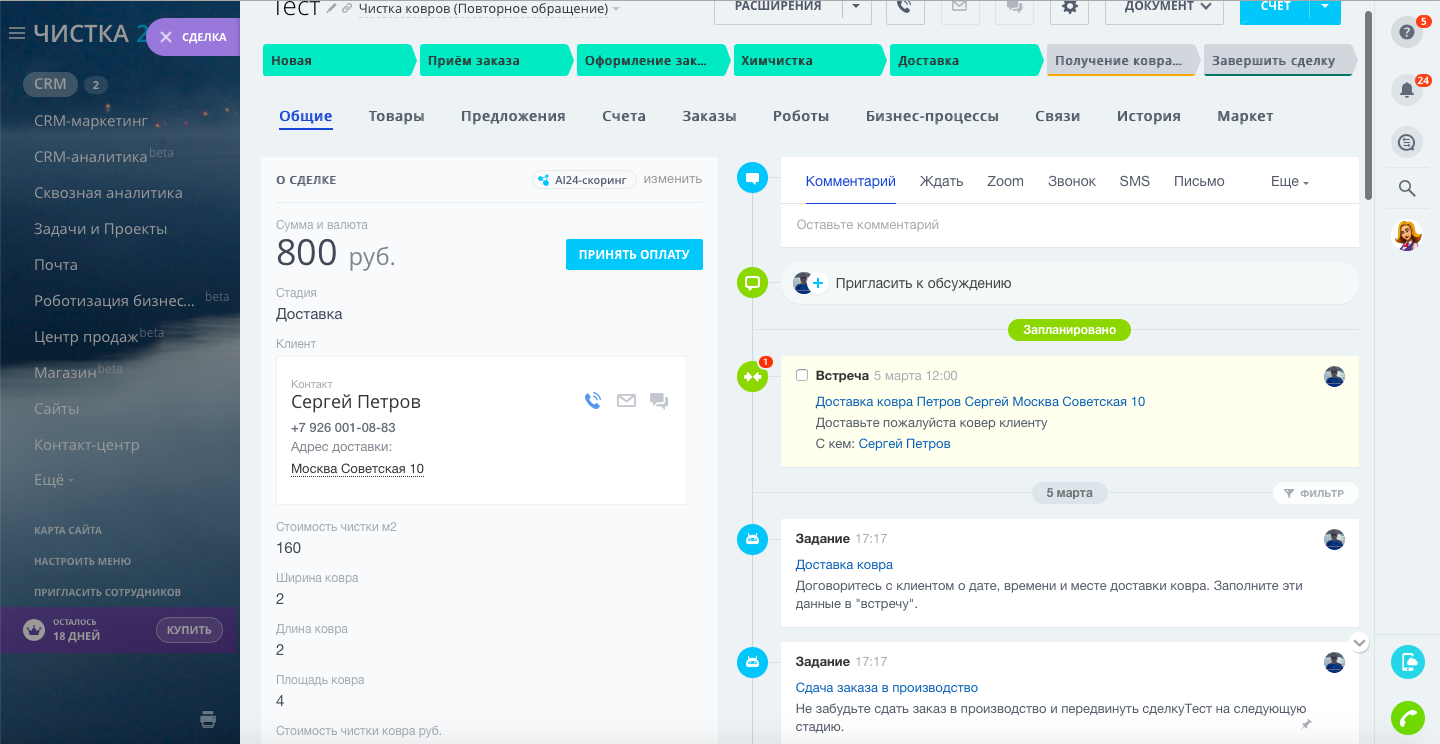Open the ДОКУМЕНТ dropdown
The width and height of the screenshot is (1440, 744).
(1165, 8)
